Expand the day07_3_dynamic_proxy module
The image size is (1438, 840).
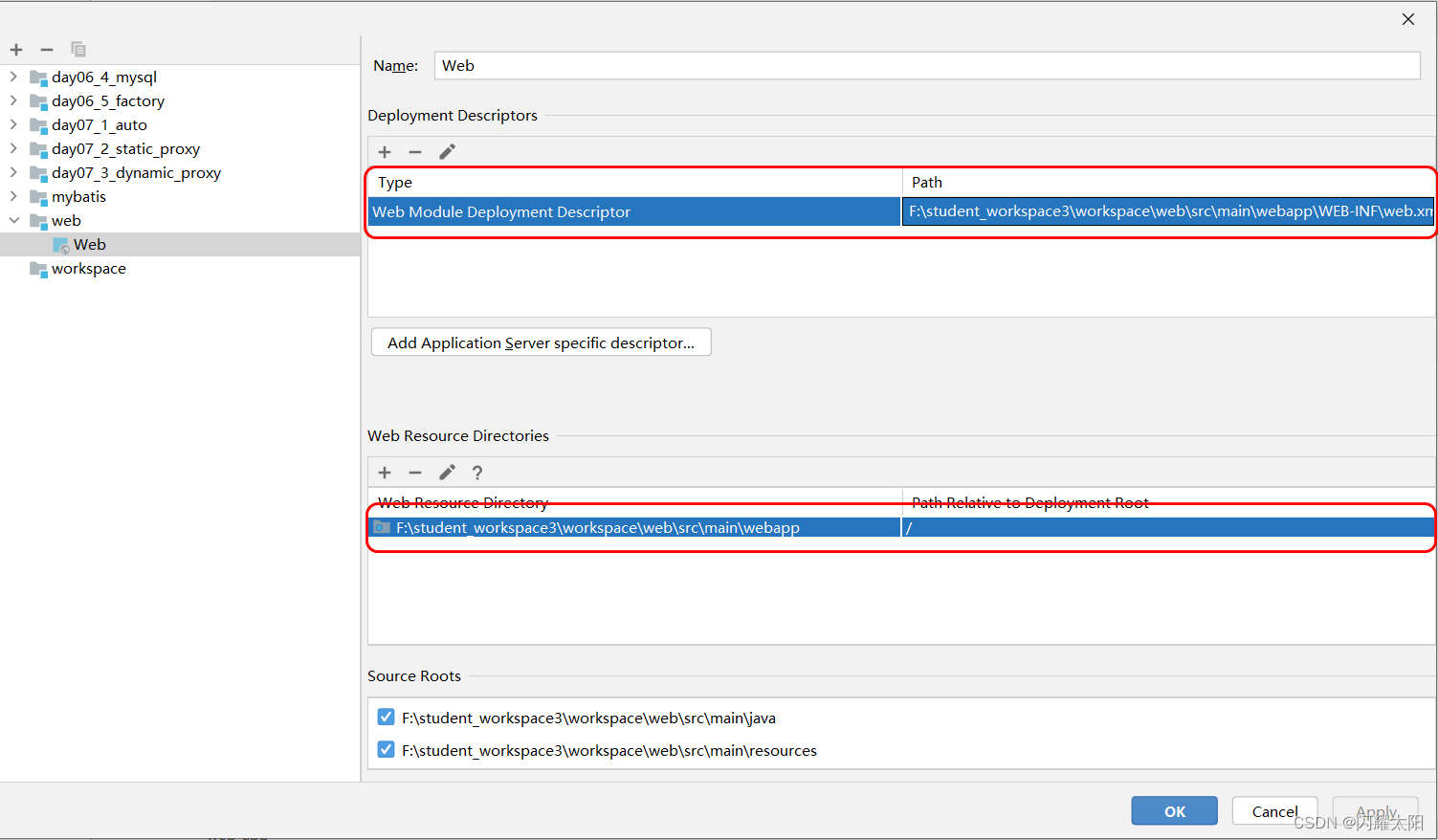click(13, 171)
